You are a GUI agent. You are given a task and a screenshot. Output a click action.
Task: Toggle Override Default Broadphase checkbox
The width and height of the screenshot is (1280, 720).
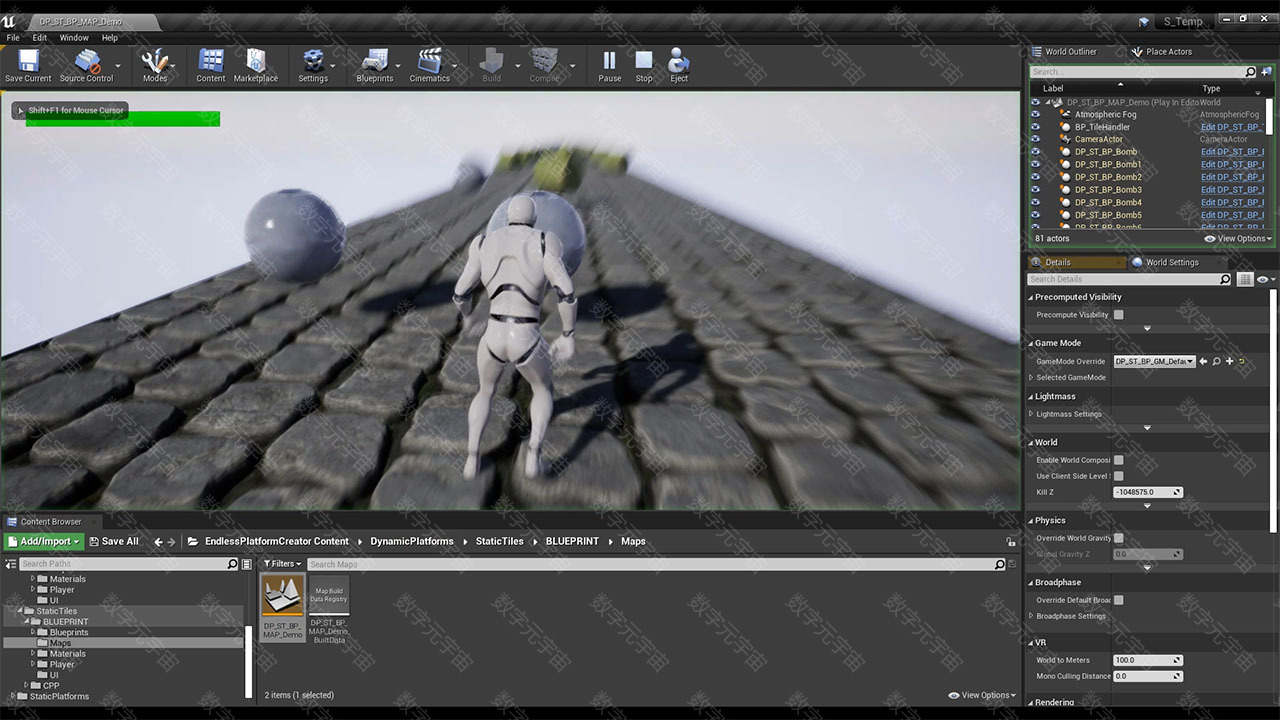[x=1119, y=600]
